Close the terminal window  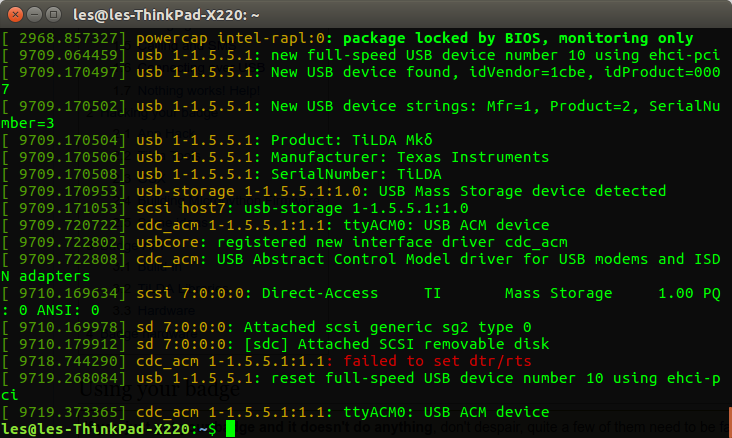(x=13, y=14)
